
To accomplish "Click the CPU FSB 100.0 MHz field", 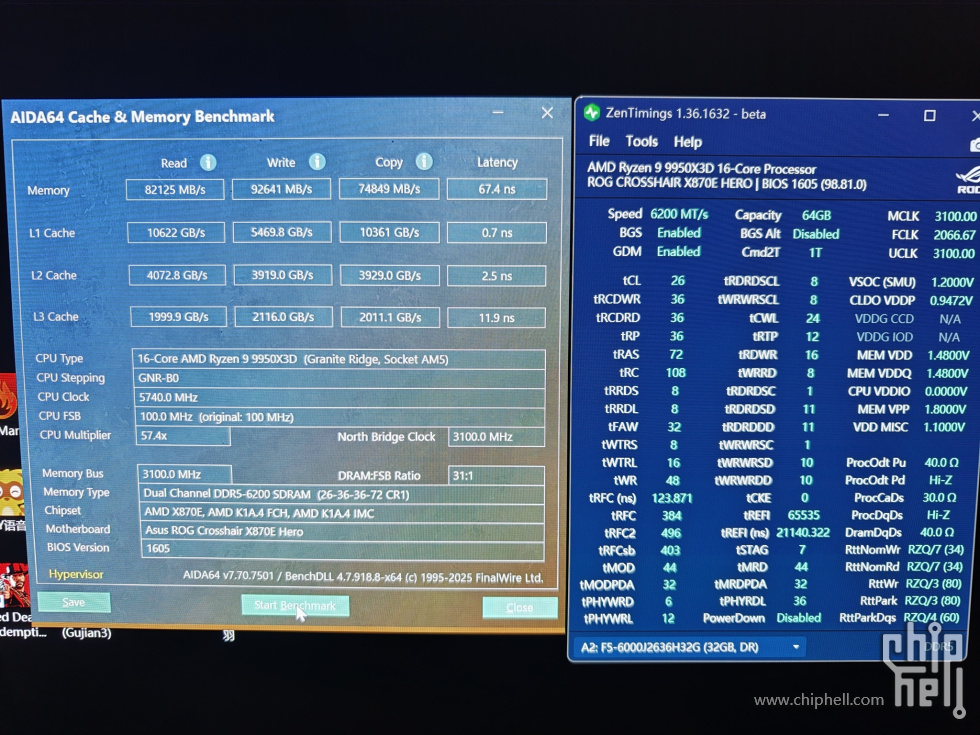I will coord(340,417).
